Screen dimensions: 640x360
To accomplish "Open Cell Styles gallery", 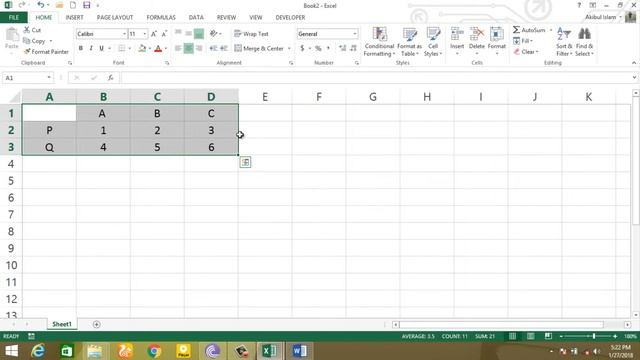I will point(433,42).
